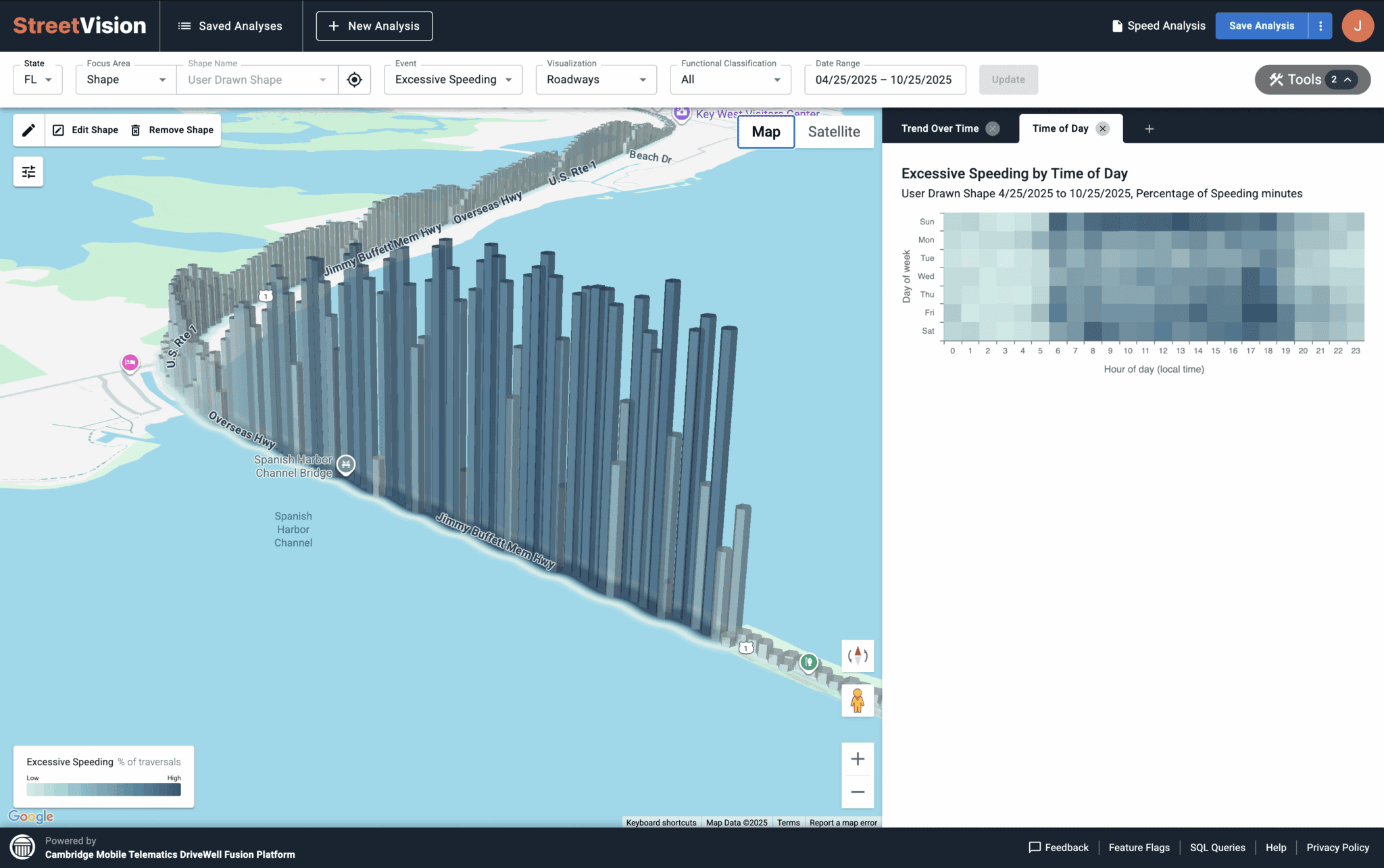Click the New Analysis button
Screen dimensions: 1384x868
(x=374, y=26)
